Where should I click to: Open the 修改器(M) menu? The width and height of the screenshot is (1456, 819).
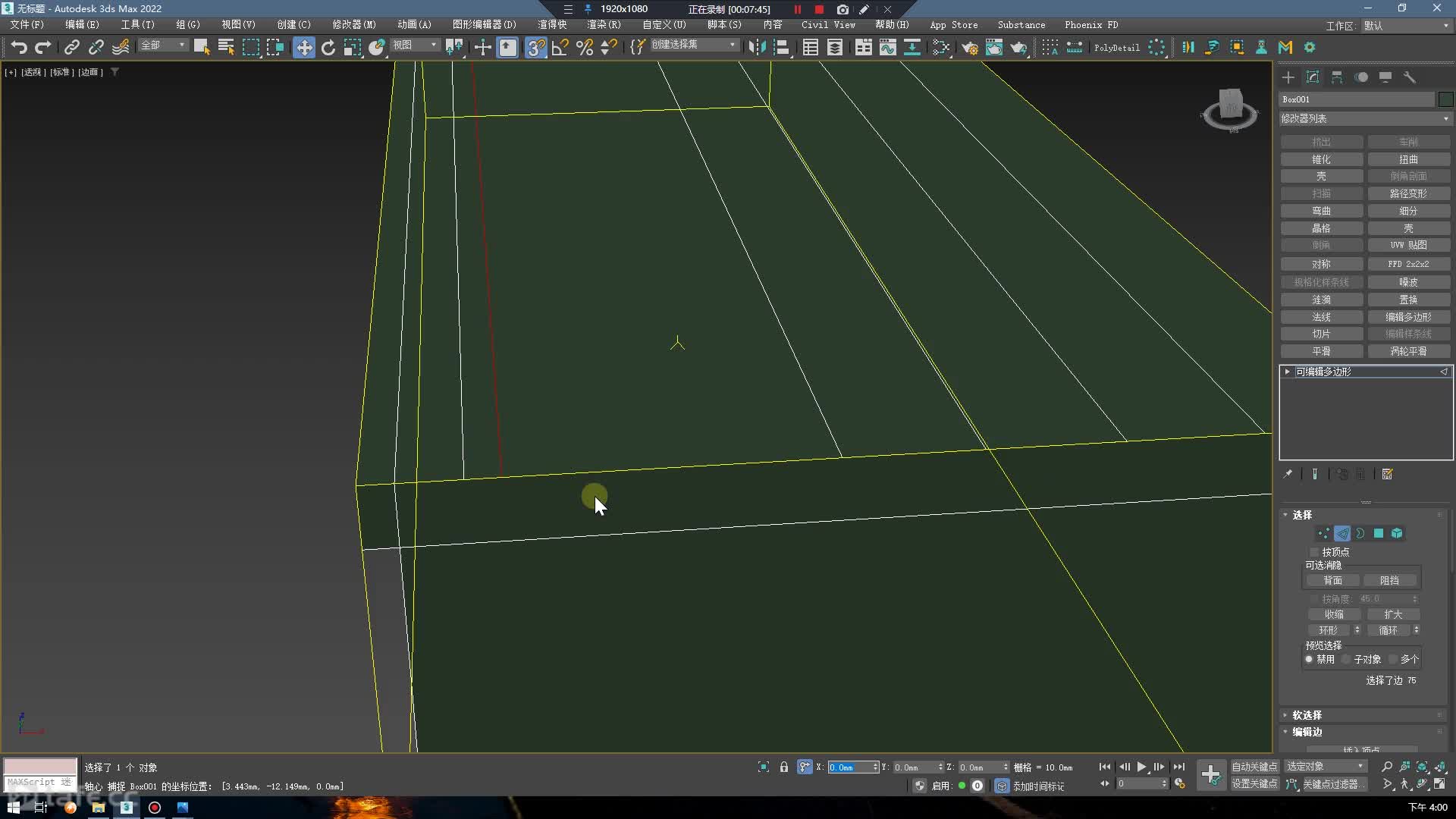[x=354, y=25]
